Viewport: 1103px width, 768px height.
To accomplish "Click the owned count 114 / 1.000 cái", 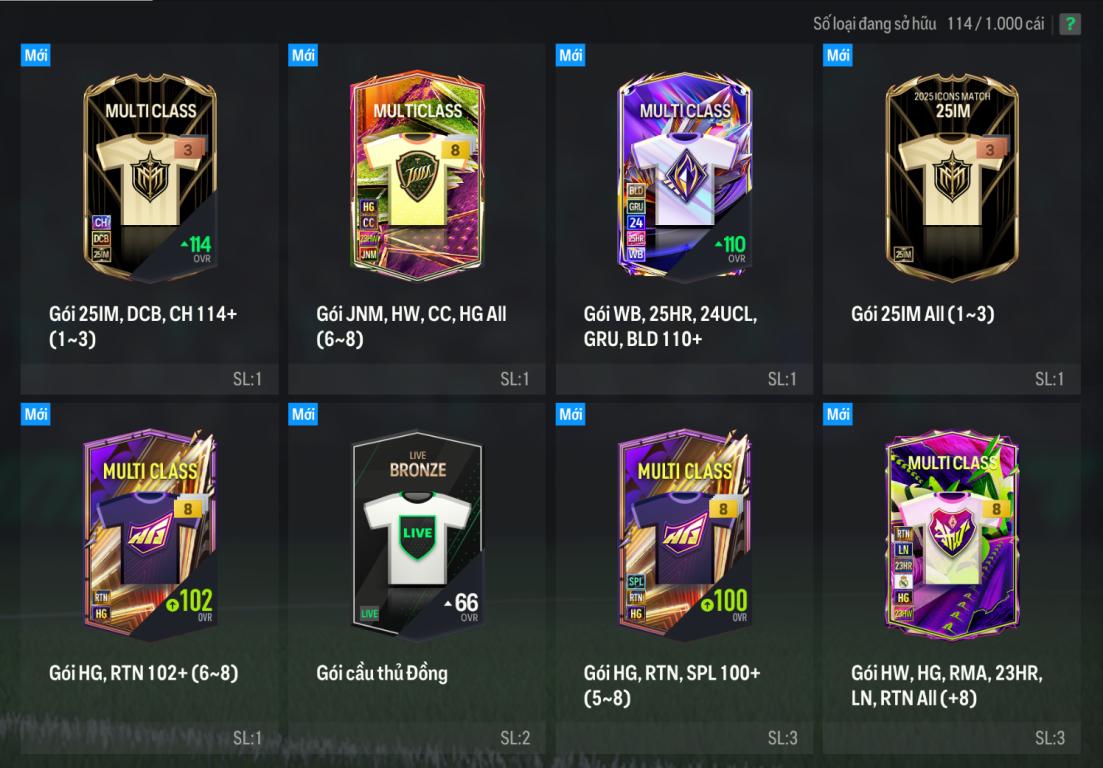I will 995,24.
